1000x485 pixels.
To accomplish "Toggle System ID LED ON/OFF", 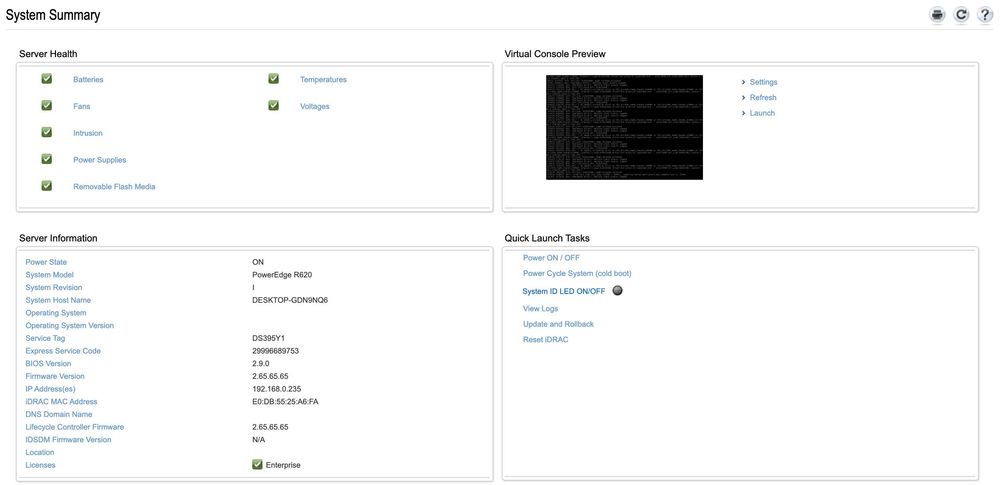I will tap(564, 291).
